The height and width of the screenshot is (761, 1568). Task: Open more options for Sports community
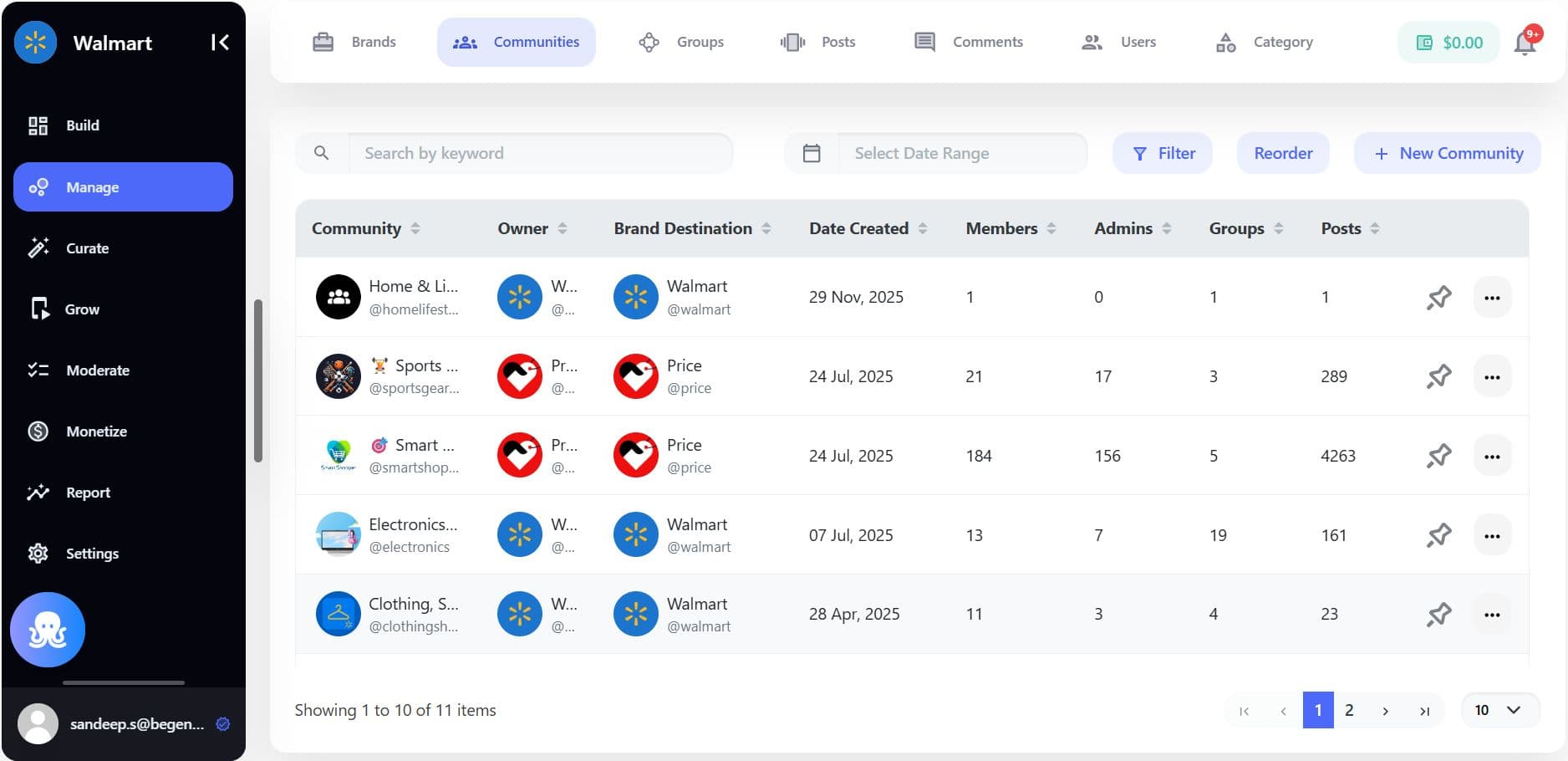(x=1492, y=376)
